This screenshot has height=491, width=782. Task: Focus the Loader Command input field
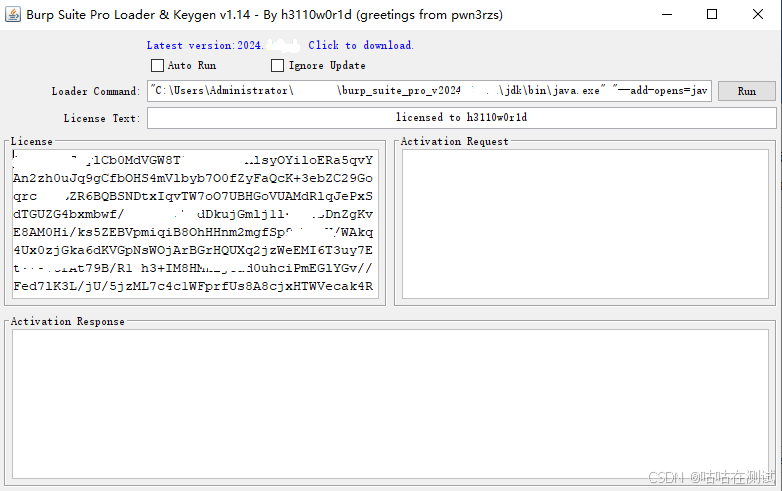point(429,91)
